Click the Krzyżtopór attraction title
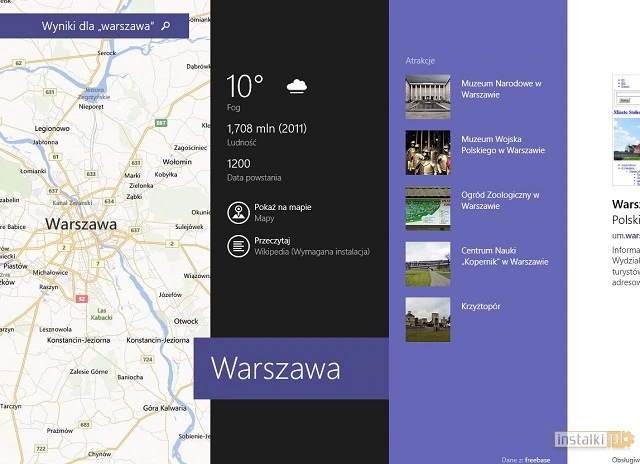640x464 pixels. pyautogui.click(x=480, y=306)
